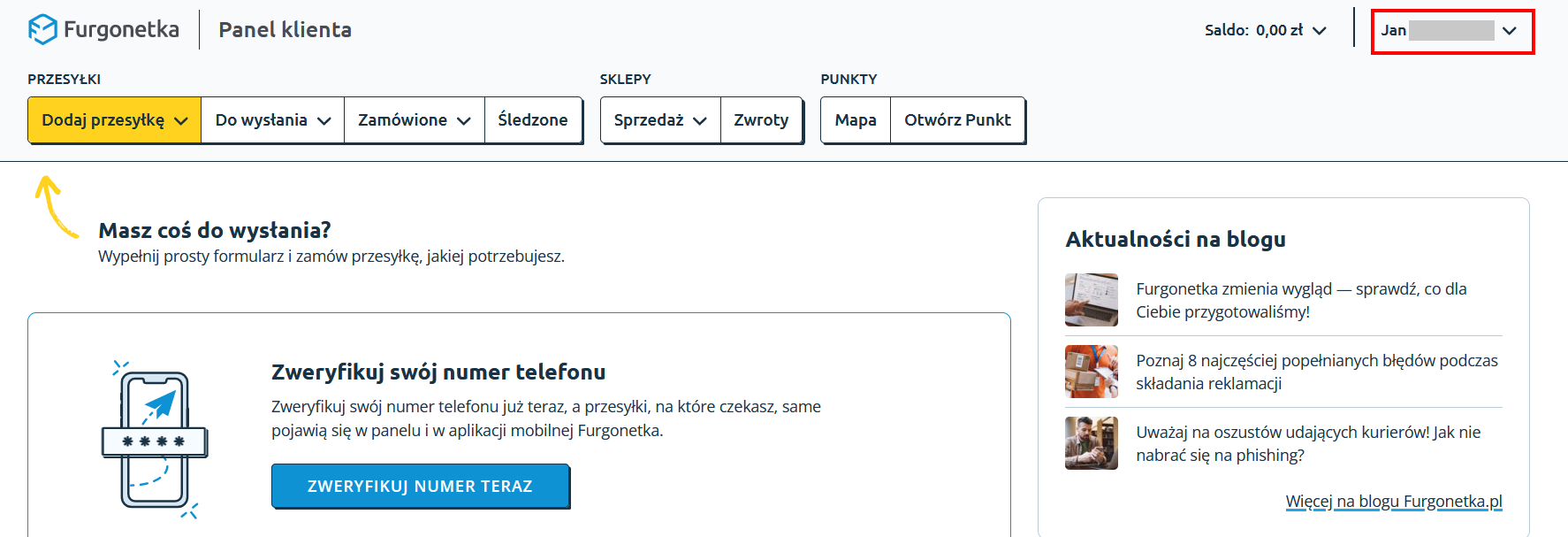Expand the Do wysłania menu
This screenshot has height=537, width=1568.
click(273, 120)
